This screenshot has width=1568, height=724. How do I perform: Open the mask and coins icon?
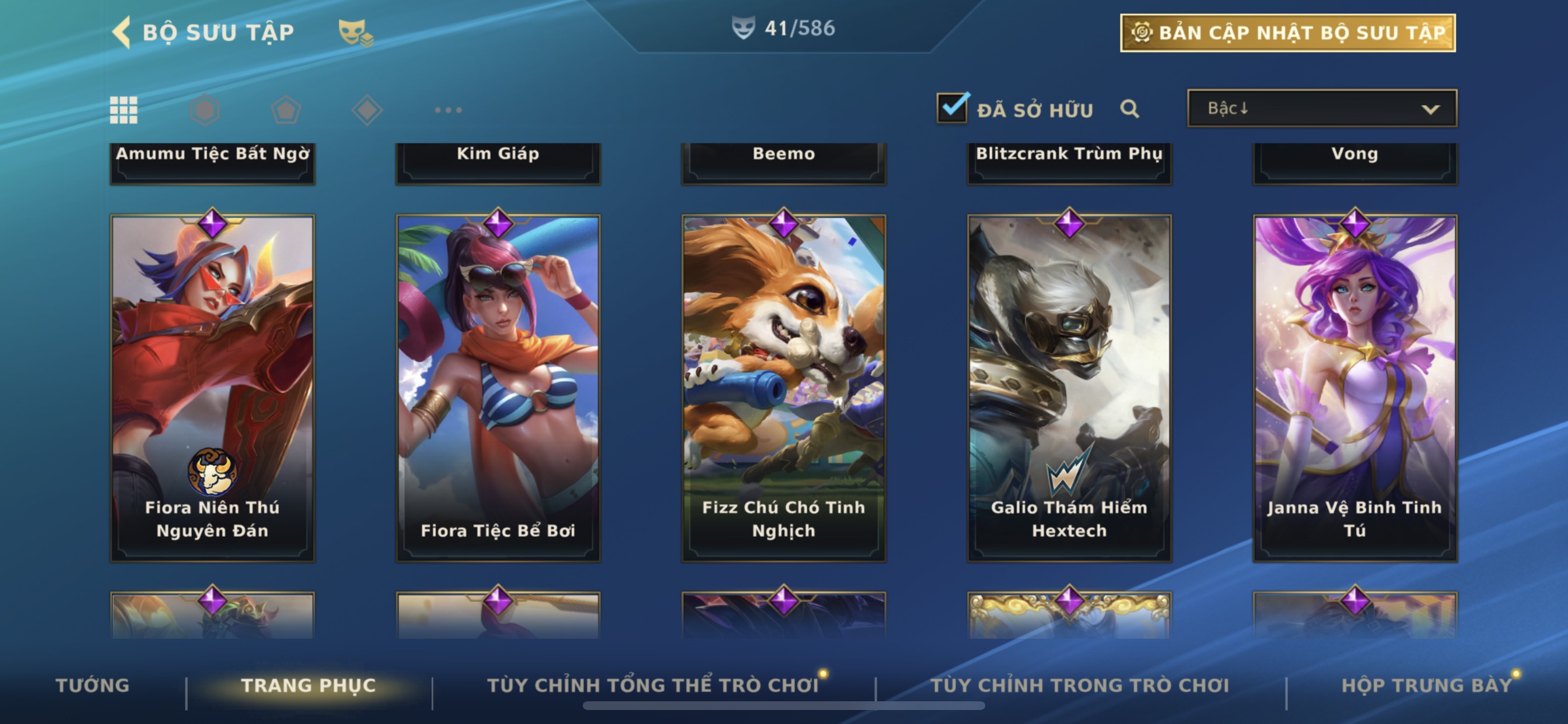tap(356, 32)
